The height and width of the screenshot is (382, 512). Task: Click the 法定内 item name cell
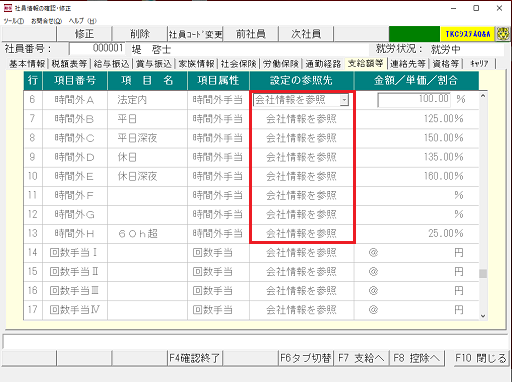coord(147,100)
